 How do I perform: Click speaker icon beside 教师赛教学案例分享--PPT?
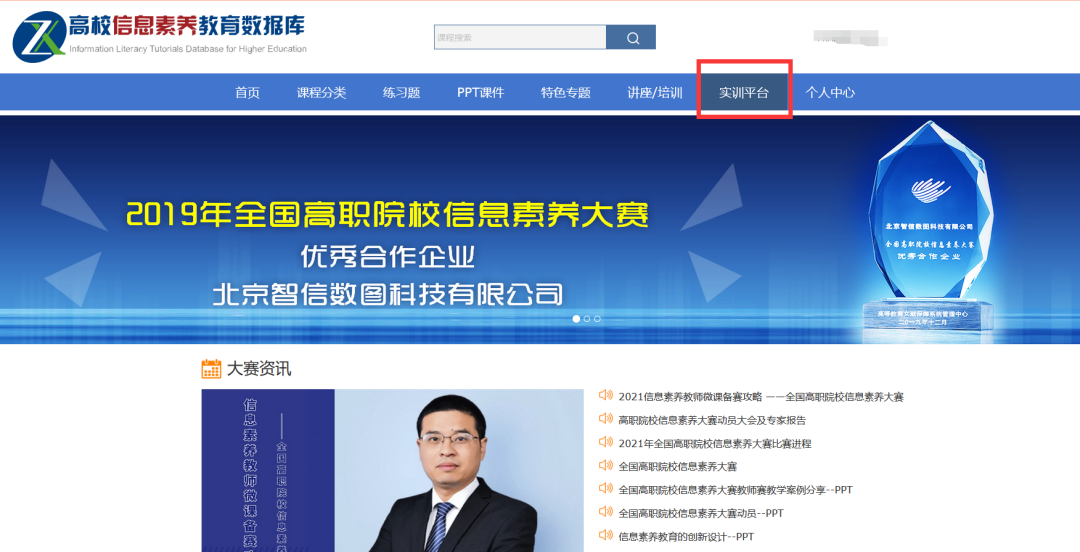(606, 488)
